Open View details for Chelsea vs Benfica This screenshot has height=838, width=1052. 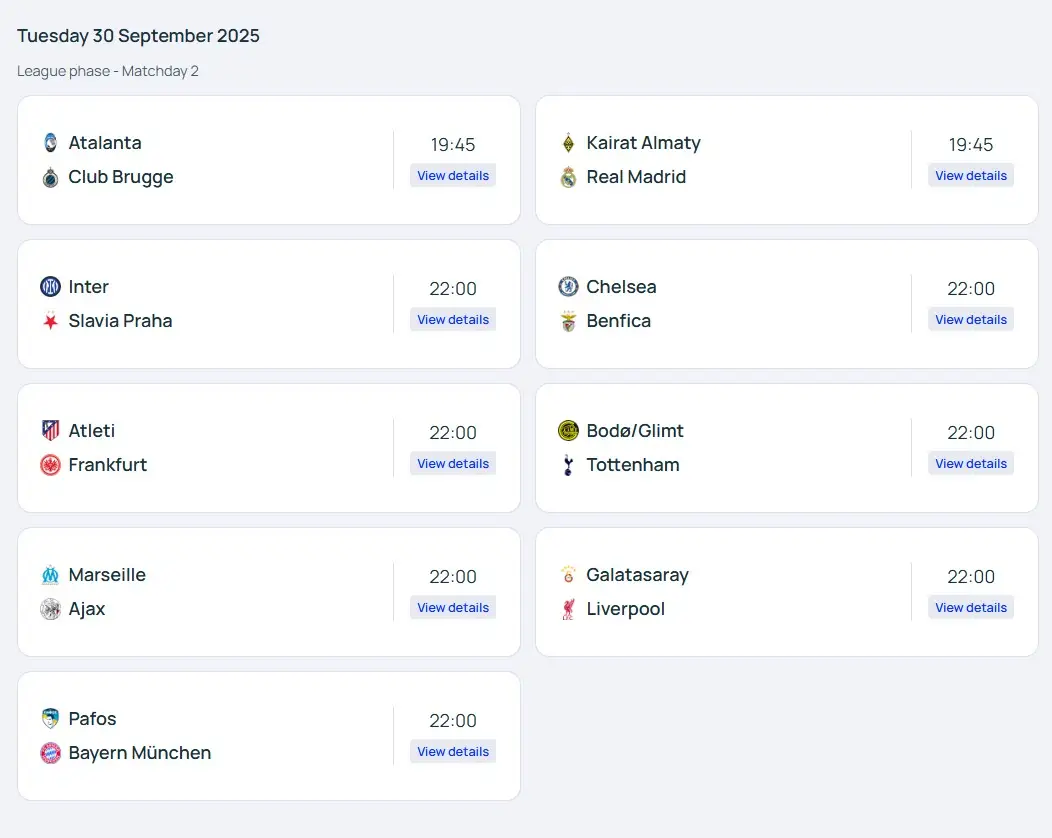971,320
